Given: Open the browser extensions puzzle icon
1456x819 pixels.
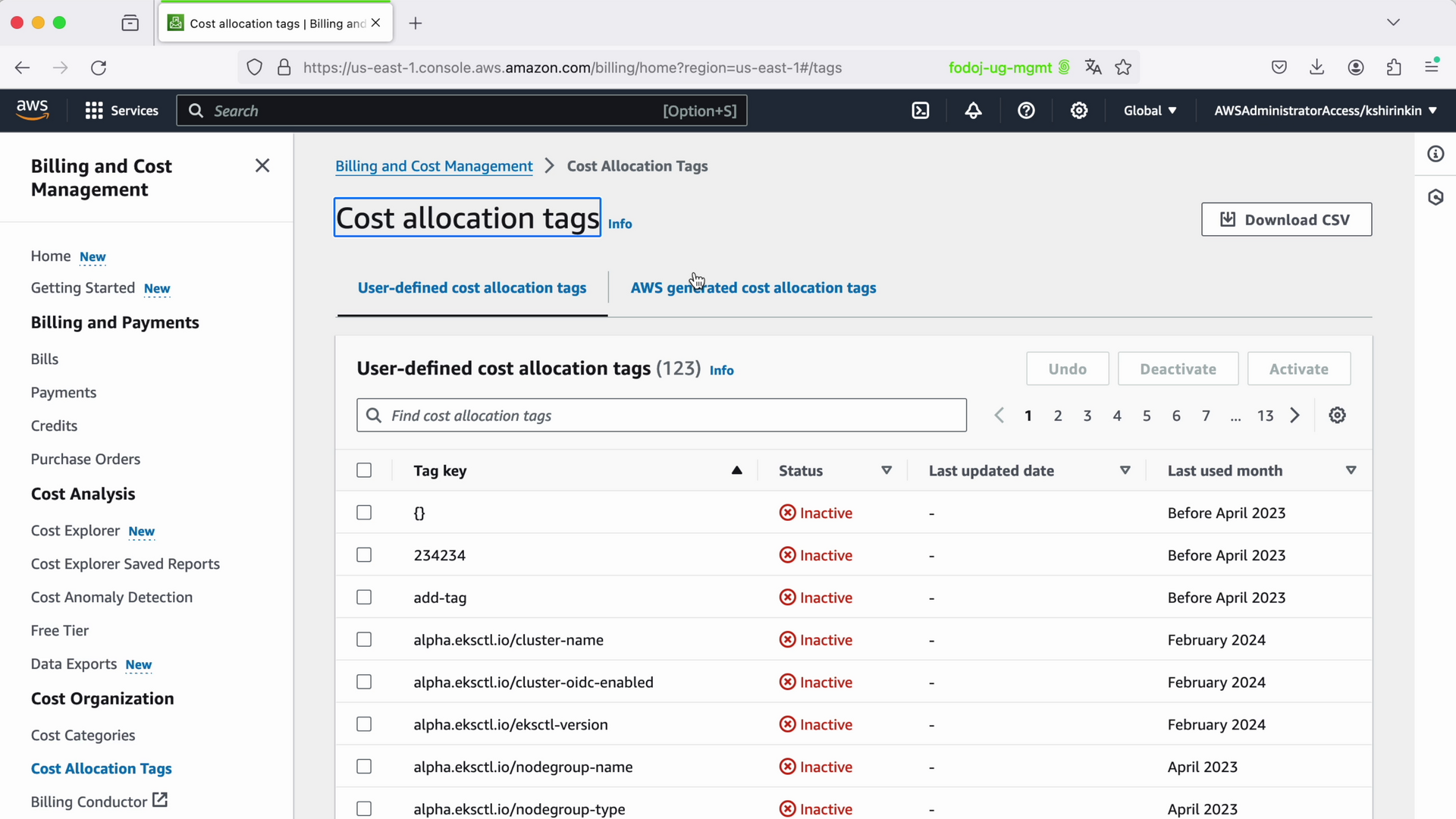Looking at the screenshot, I should (1394, 67).
